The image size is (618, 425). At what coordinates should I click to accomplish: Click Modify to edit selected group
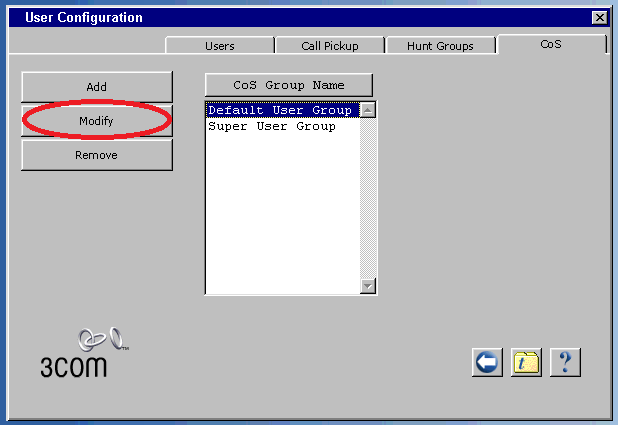pyautogui.click(x=96, y=121)
